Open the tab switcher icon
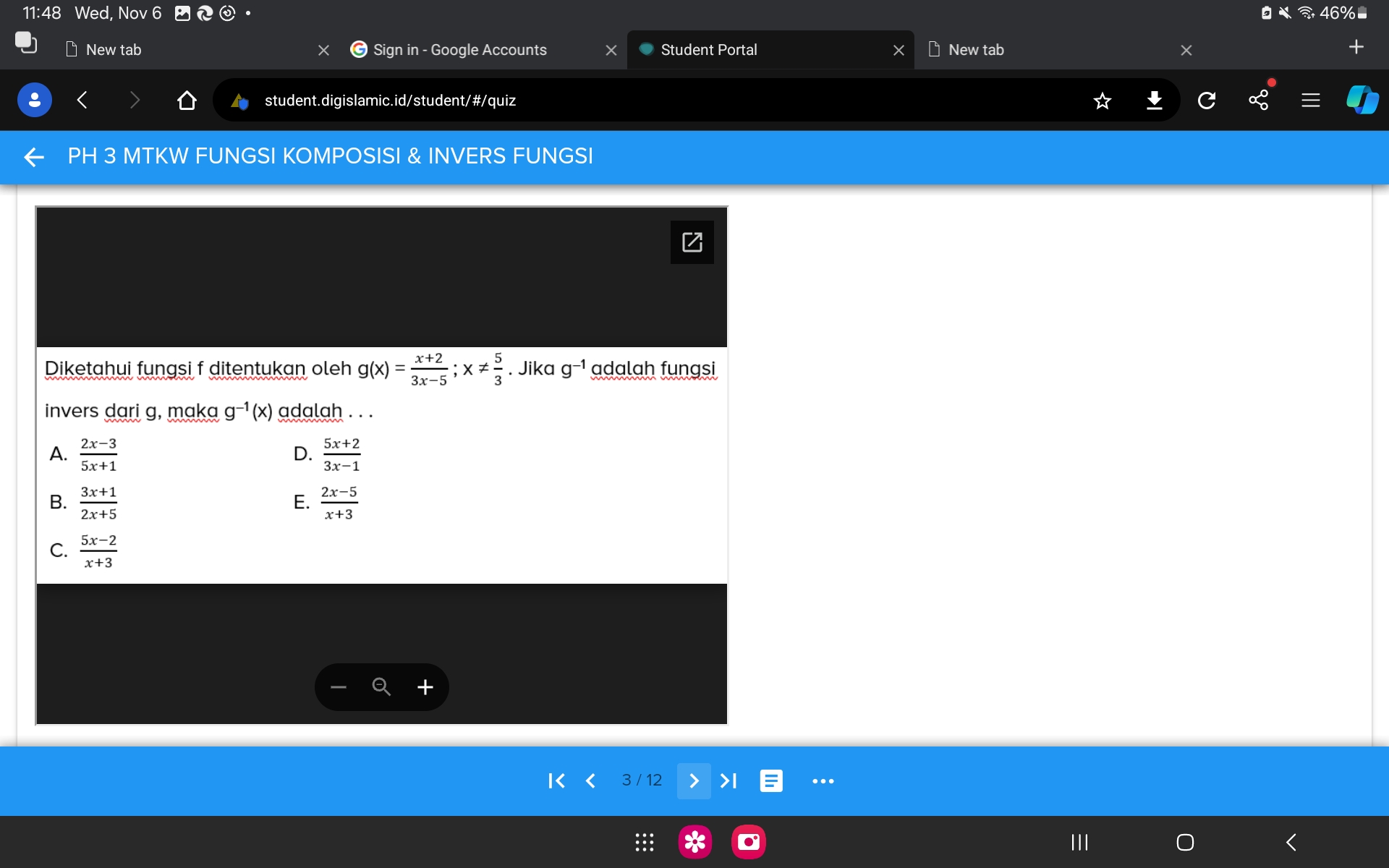Viewport: 1389px width, 868px height. coord(26,43)
